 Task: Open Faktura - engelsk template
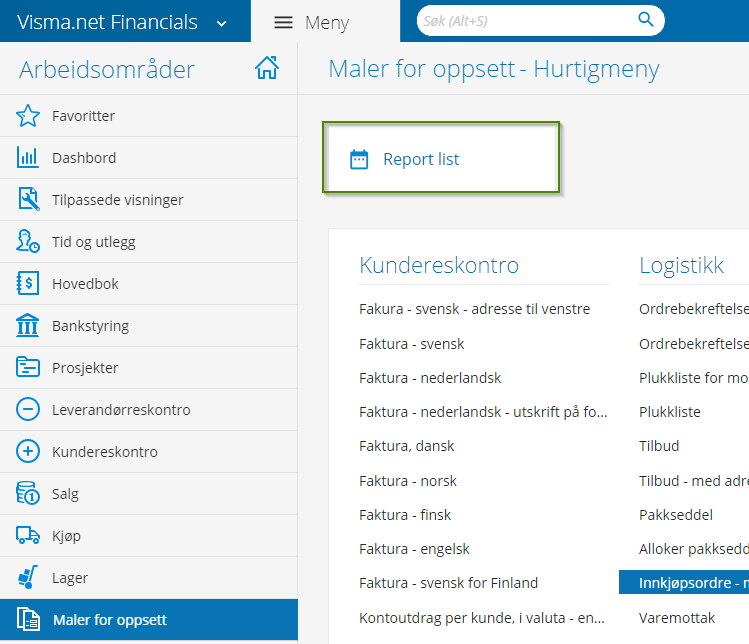pos(414,548)
